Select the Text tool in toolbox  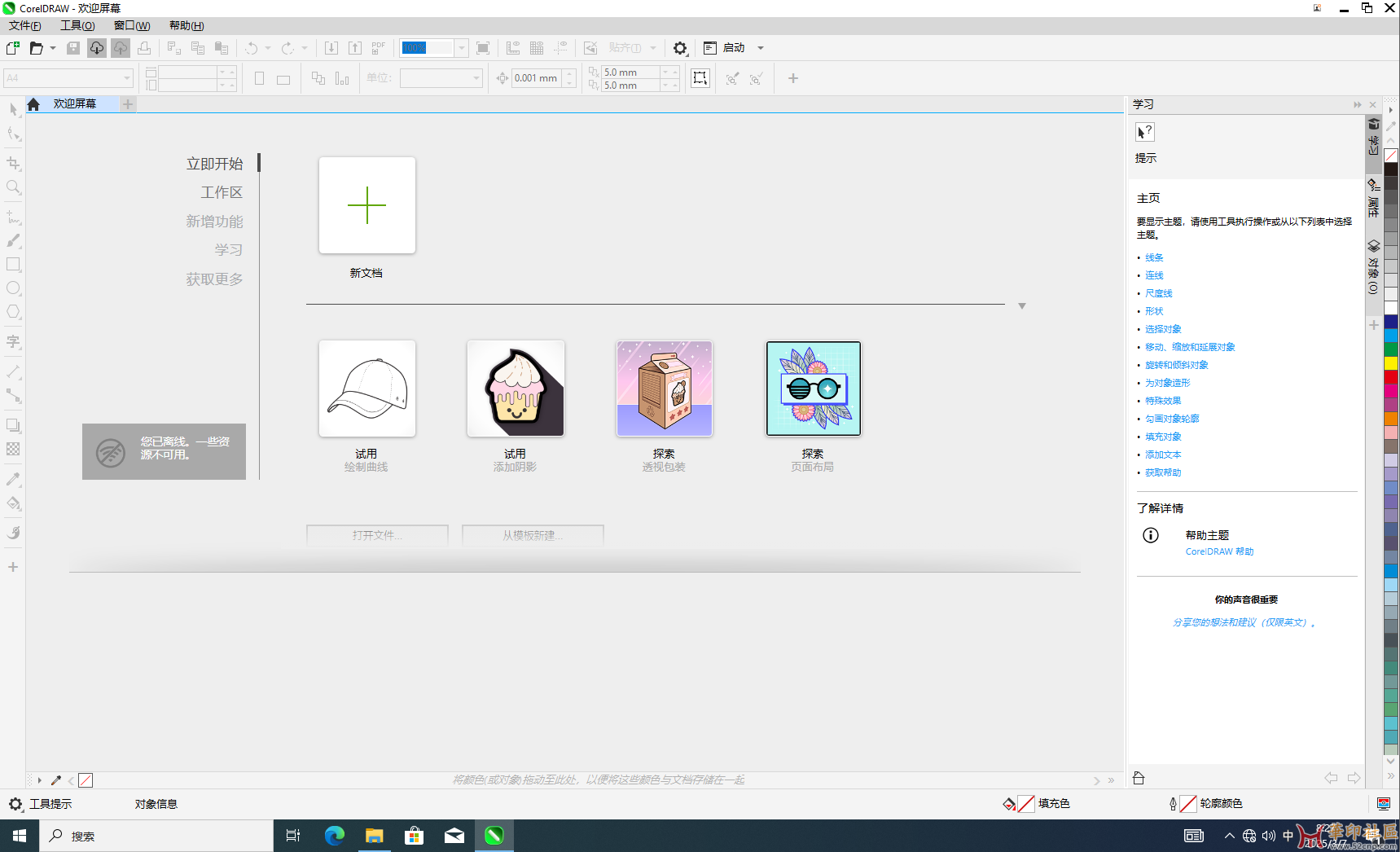pyautogui.click(x=13, y=342)
